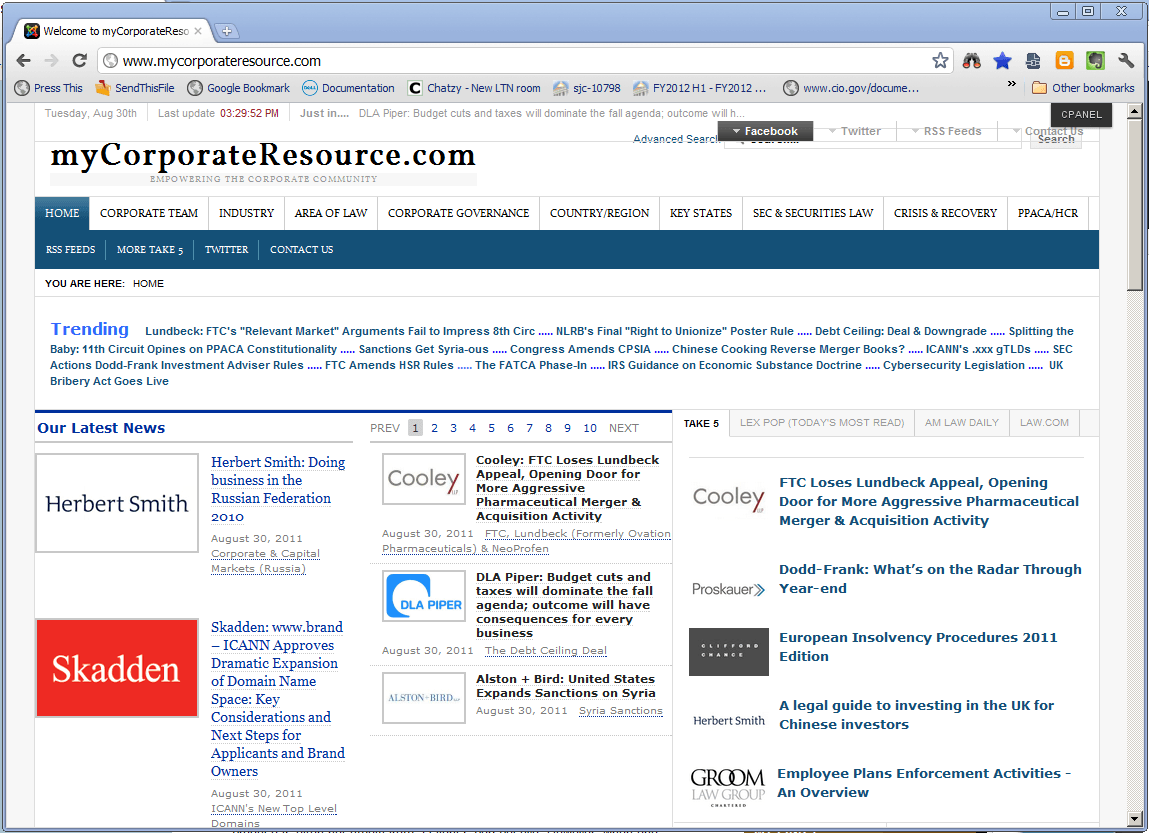
Task: Open COUNTRY/REGION menu
Action: pos(599,213)
